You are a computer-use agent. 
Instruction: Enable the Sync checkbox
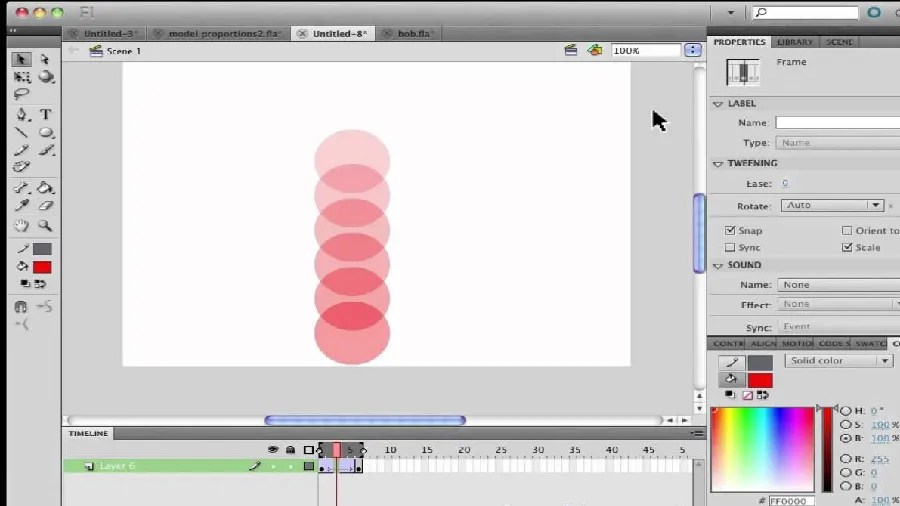click(730, 247)
